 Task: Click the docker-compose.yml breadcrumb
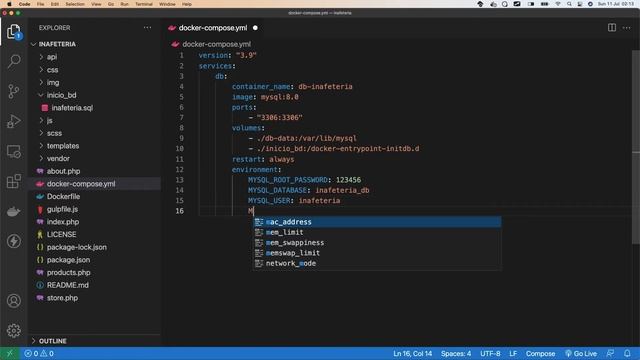point(216,44)
